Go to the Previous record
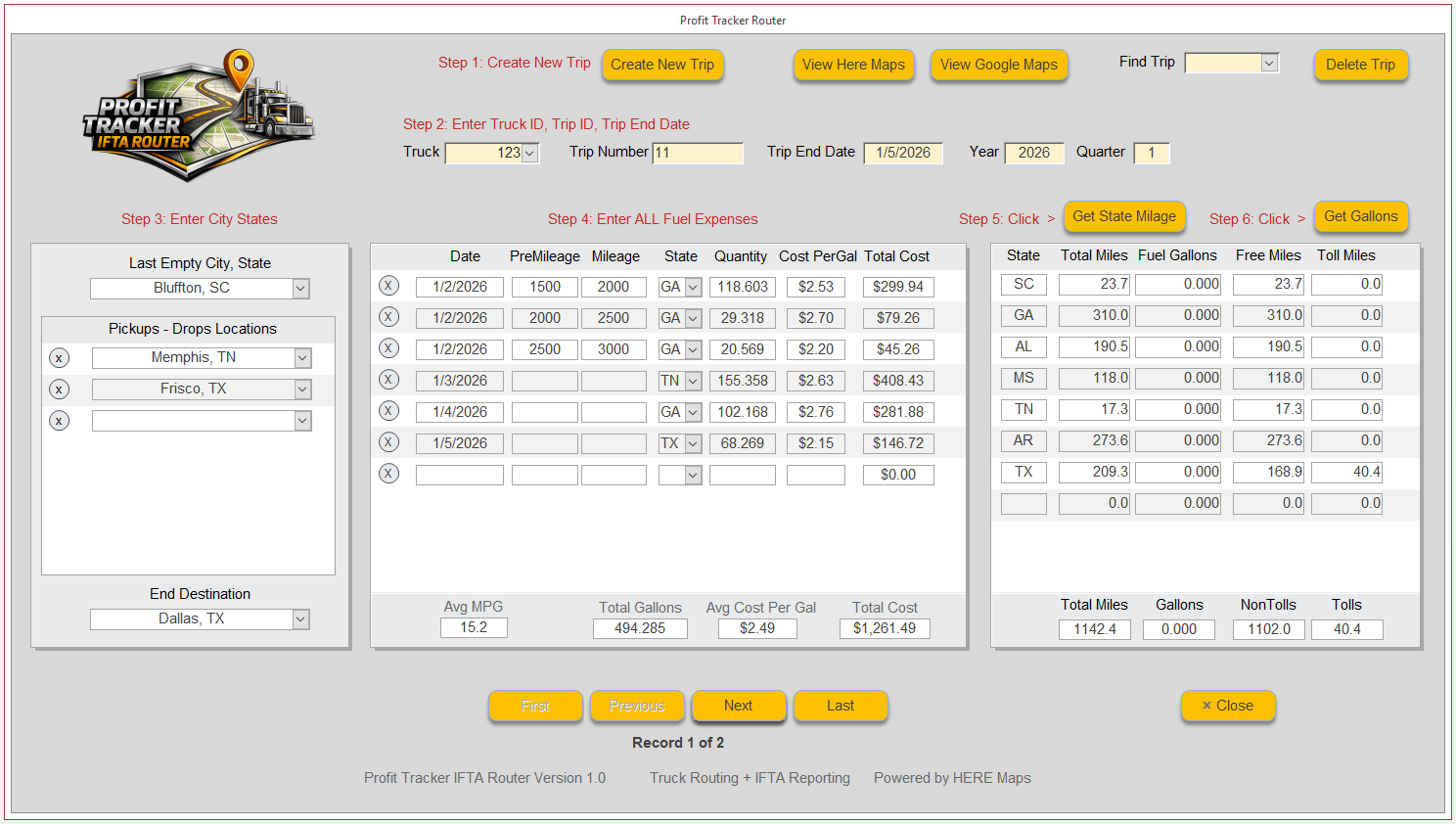This screenshot has width=1456, height=824. tap(637, 706)
